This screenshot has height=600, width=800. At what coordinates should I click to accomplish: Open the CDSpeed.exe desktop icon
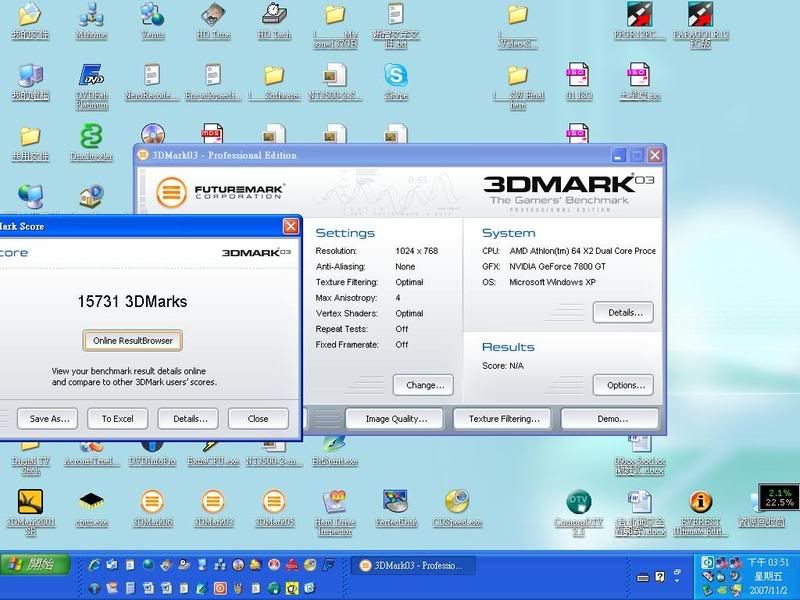457,509
